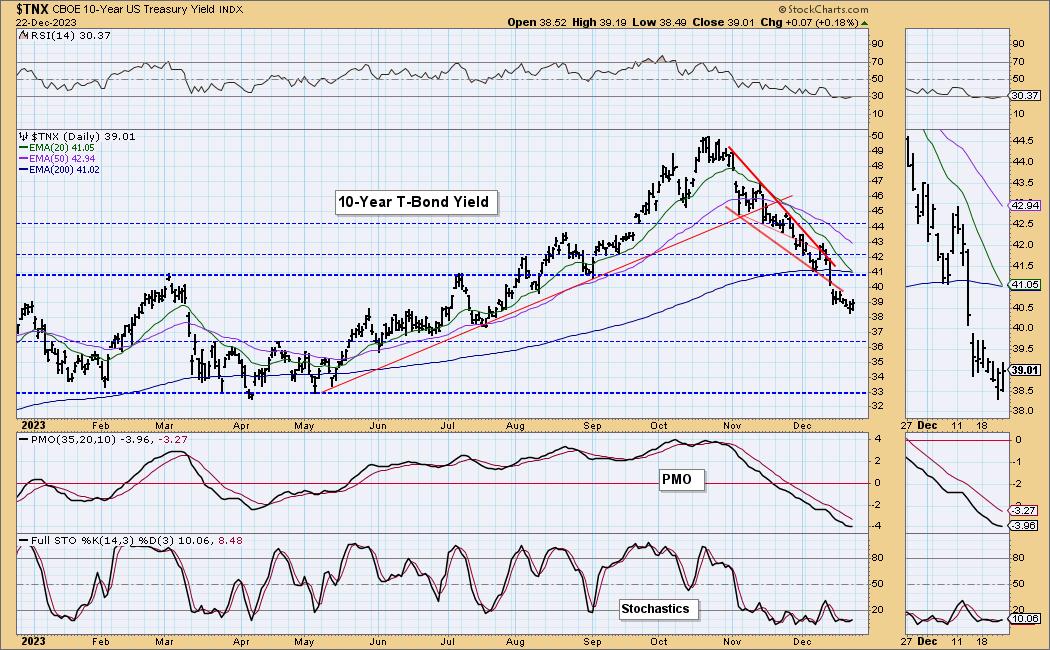Click the 10-Year T-Bond Yield annotation box

click(x=417, y=202)
